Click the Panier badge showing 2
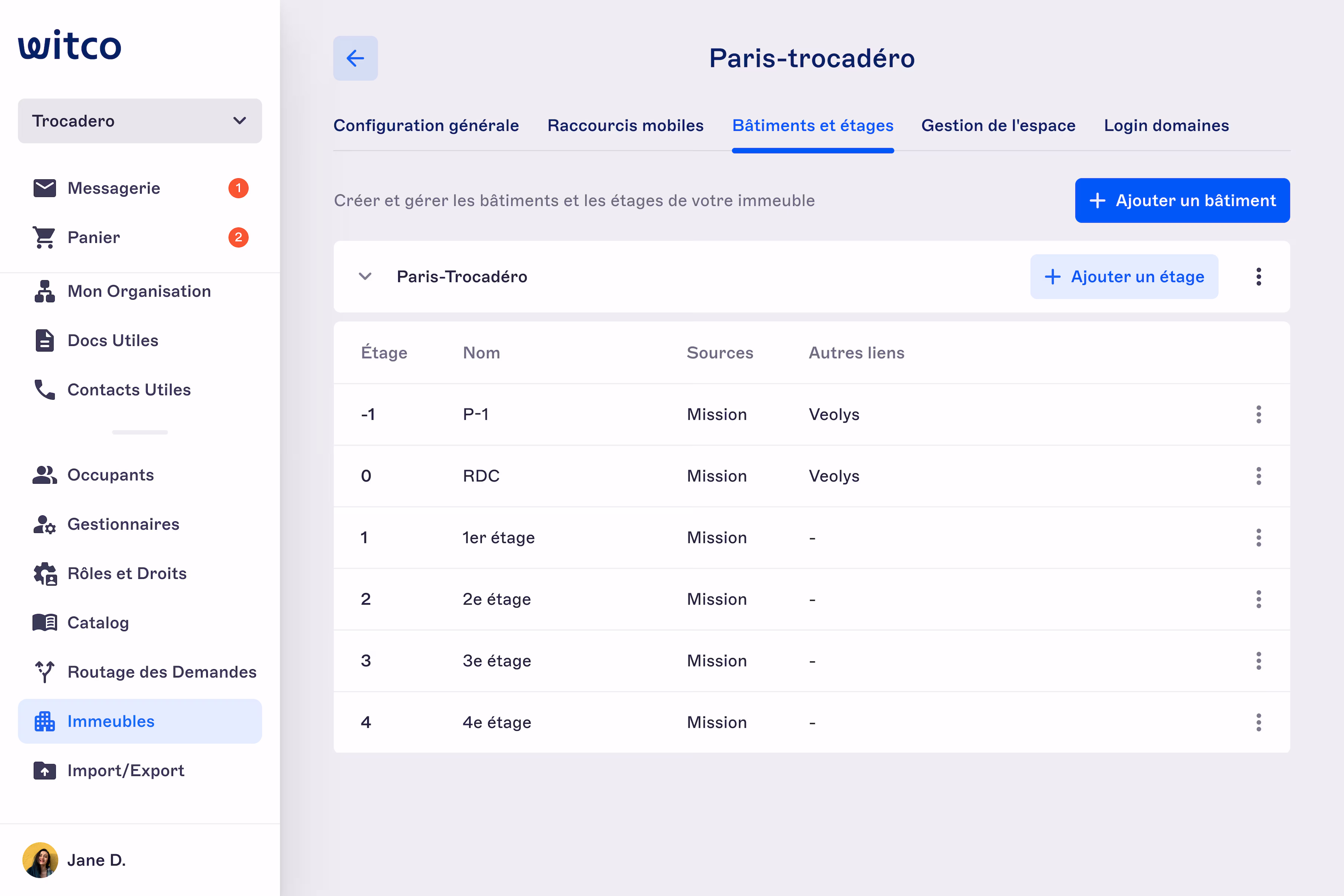 click(x=238, y=237)
